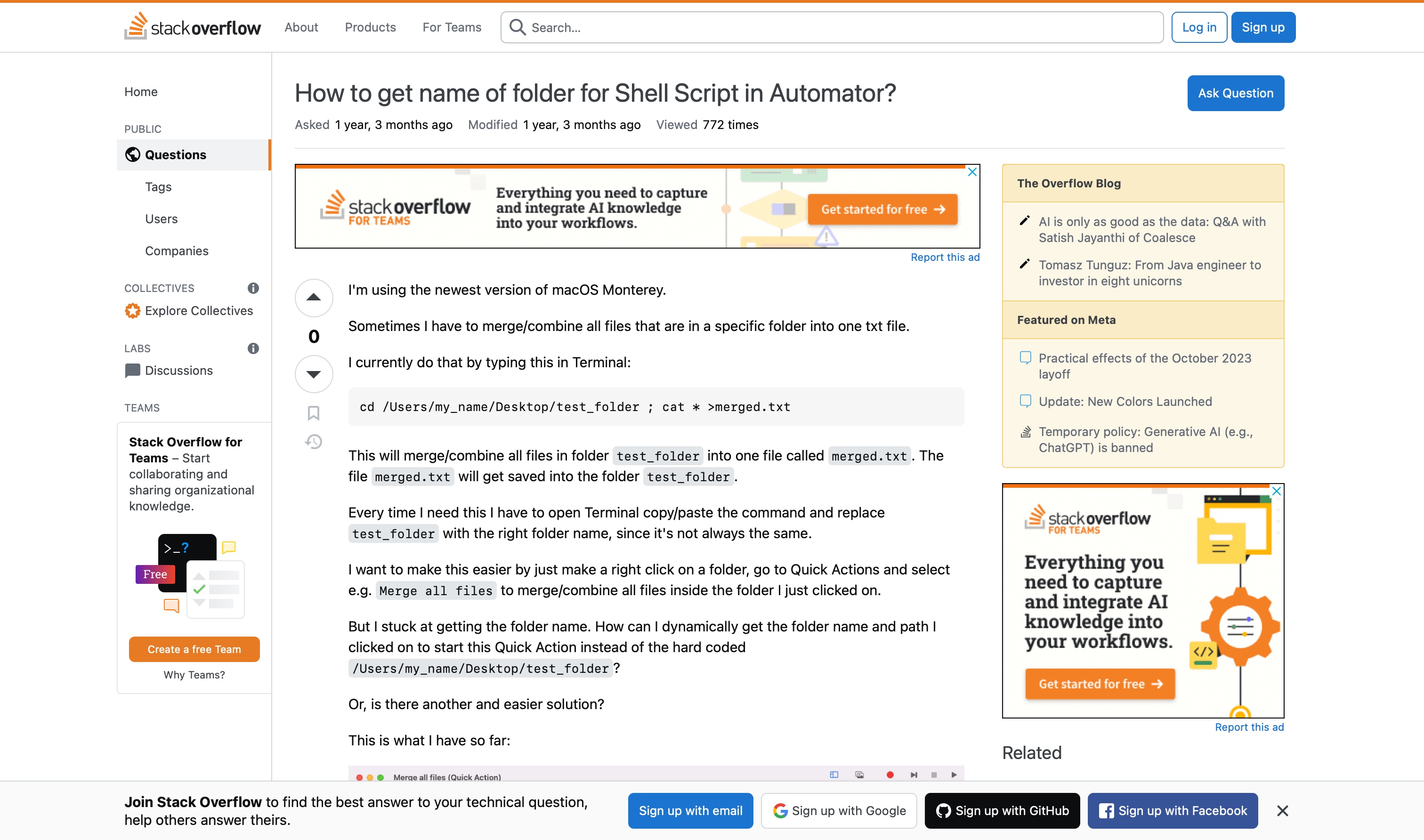Close the Stack Overflow for Teams banner ad
Image resolution: width=1424 pixels, height=840 pixels.
tap(972, 171)
